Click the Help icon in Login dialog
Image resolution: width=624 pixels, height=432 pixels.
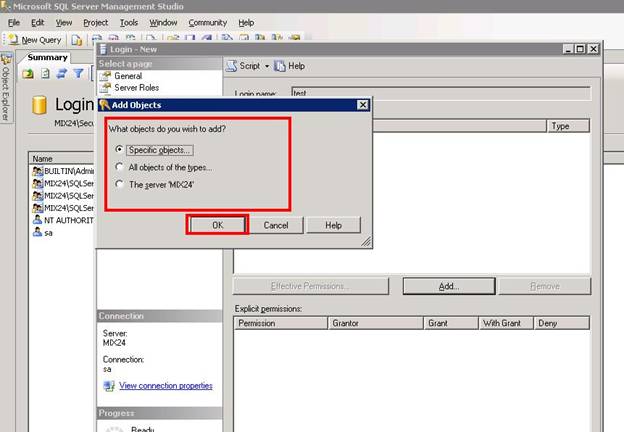click(280, 66)
